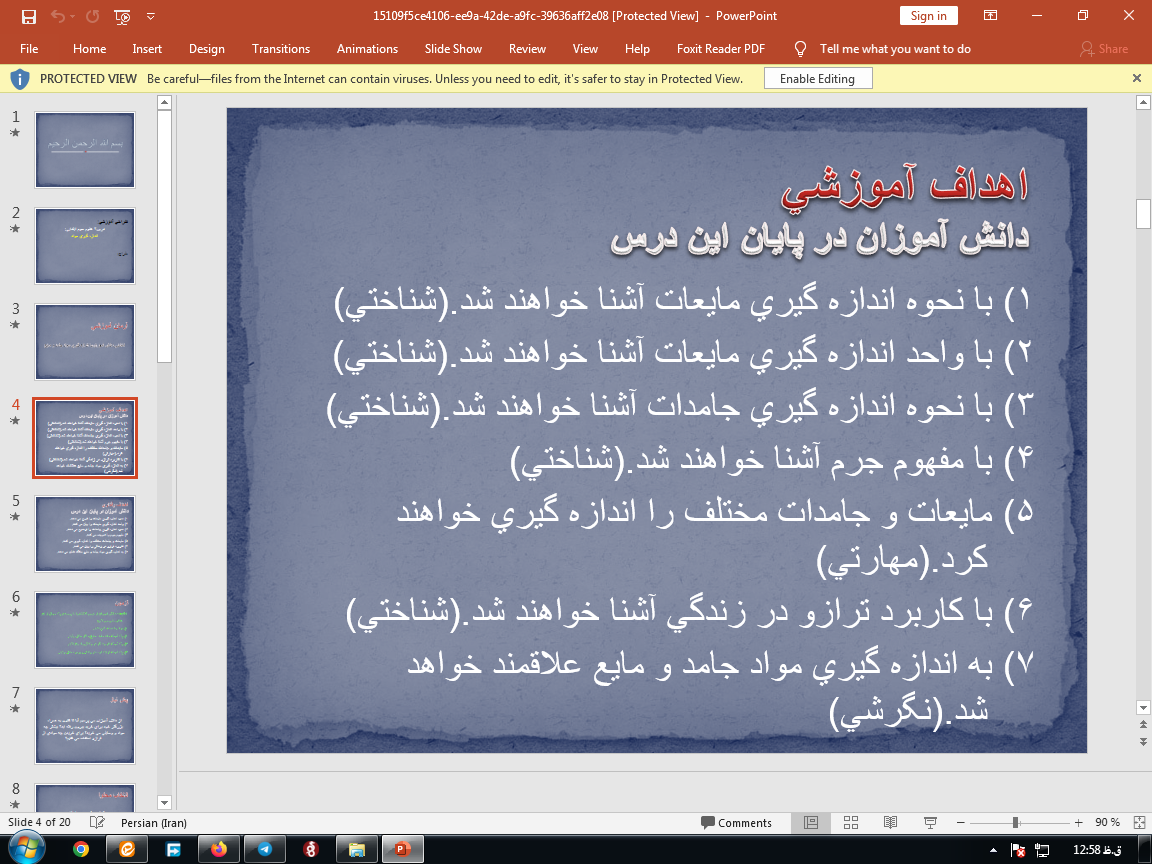This screenshot has width=1152, height=864.
Task: Click the Enable Editing button
Action: [x=817, y=78]
